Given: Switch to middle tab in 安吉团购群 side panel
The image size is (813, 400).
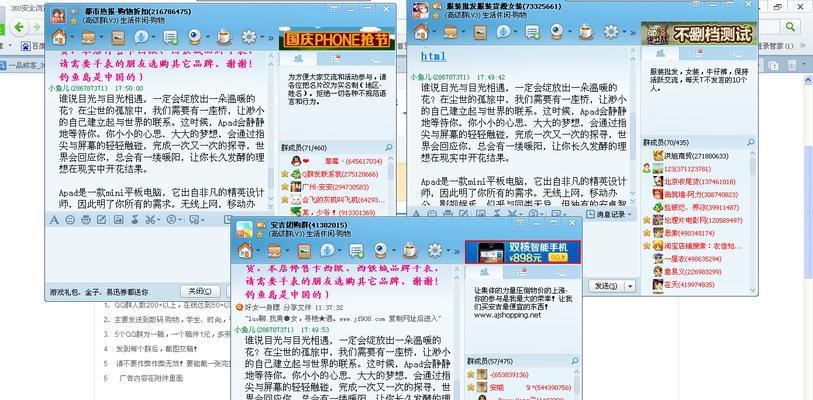Looking at the screenshot, I should tap(523, 271).
